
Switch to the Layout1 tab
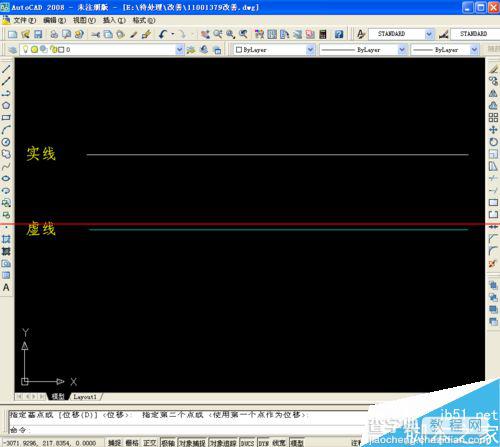pyautogui.click(x=85, y=397)
